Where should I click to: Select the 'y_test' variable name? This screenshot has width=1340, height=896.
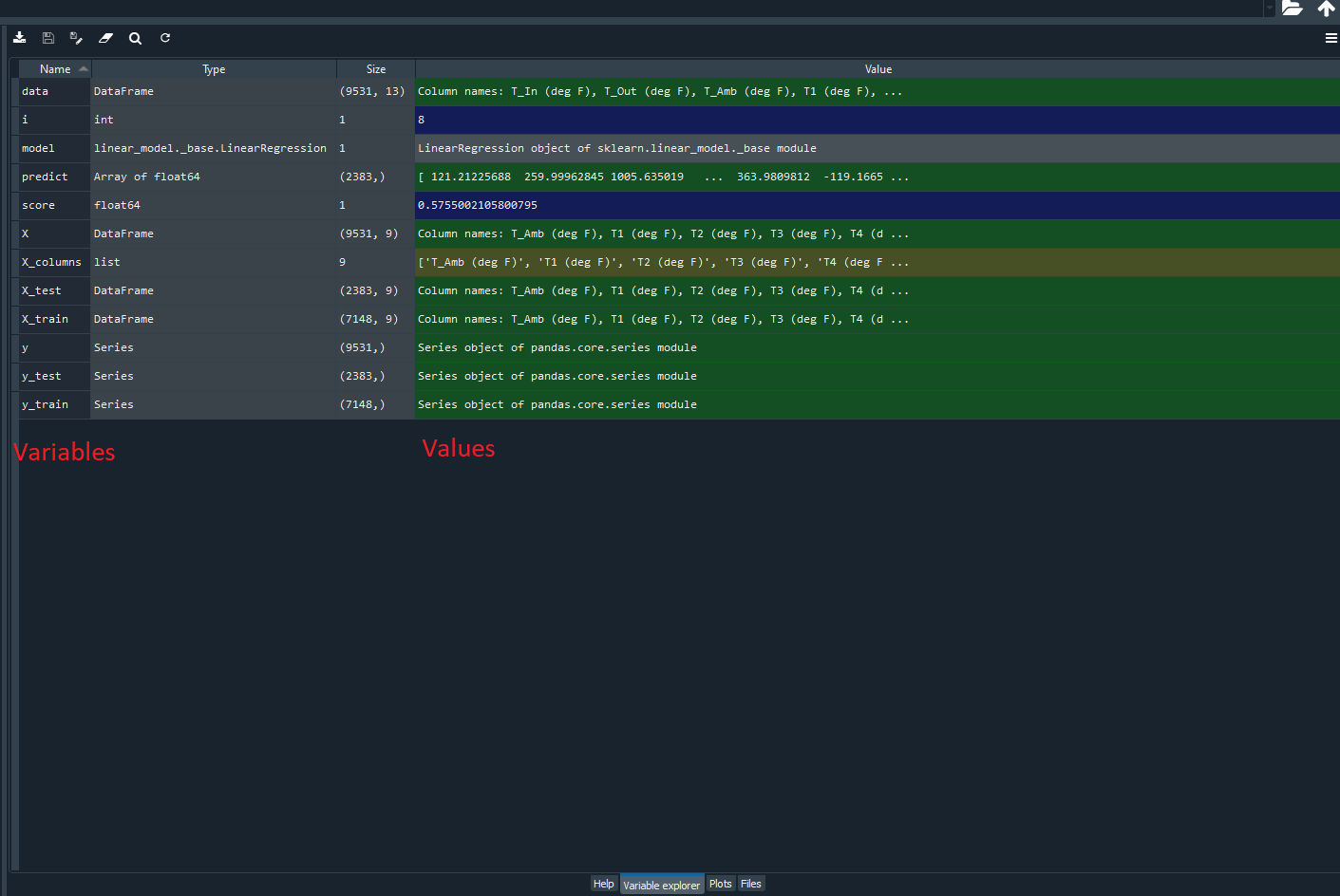tap(42, 377)
